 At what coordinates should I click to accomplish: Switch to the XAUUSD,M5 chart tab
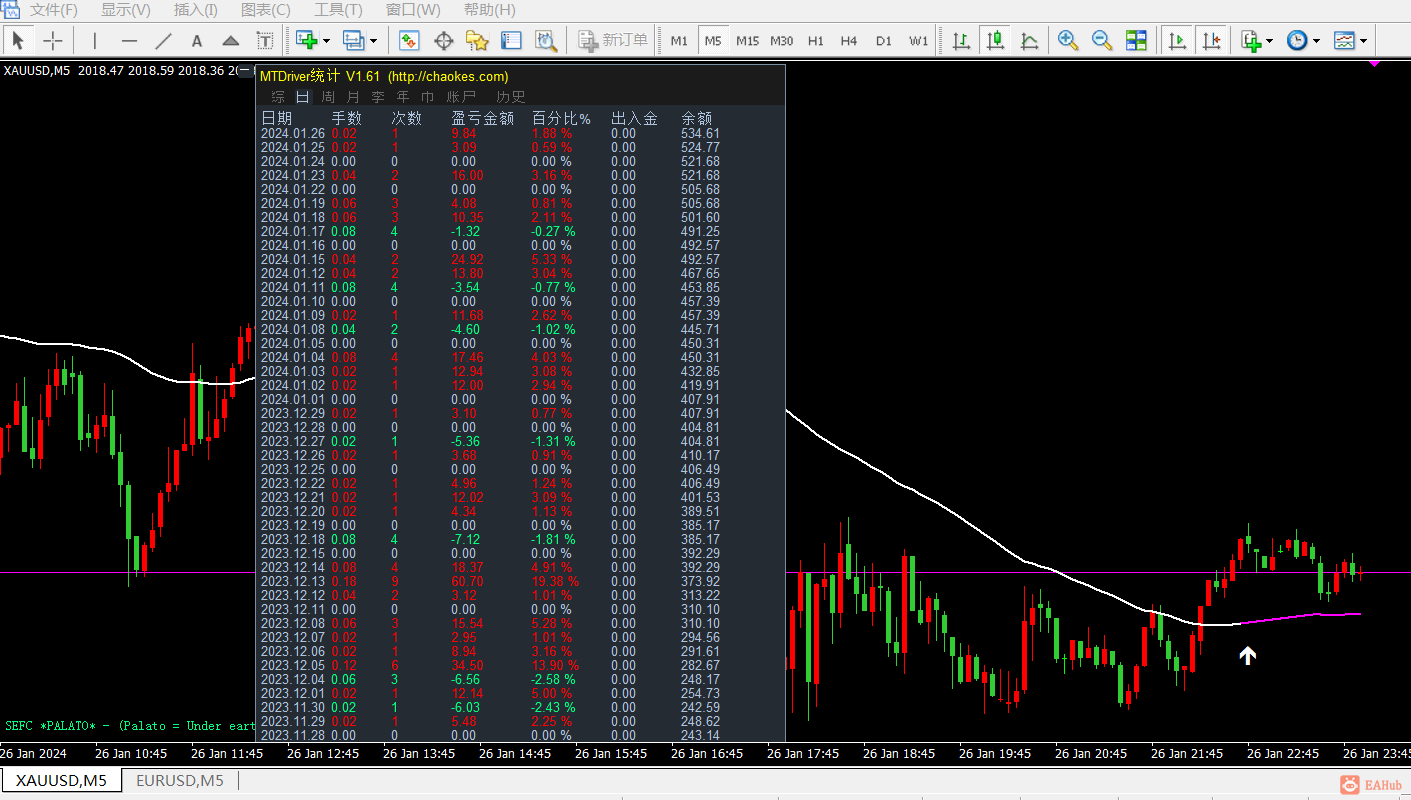(62, 780)
